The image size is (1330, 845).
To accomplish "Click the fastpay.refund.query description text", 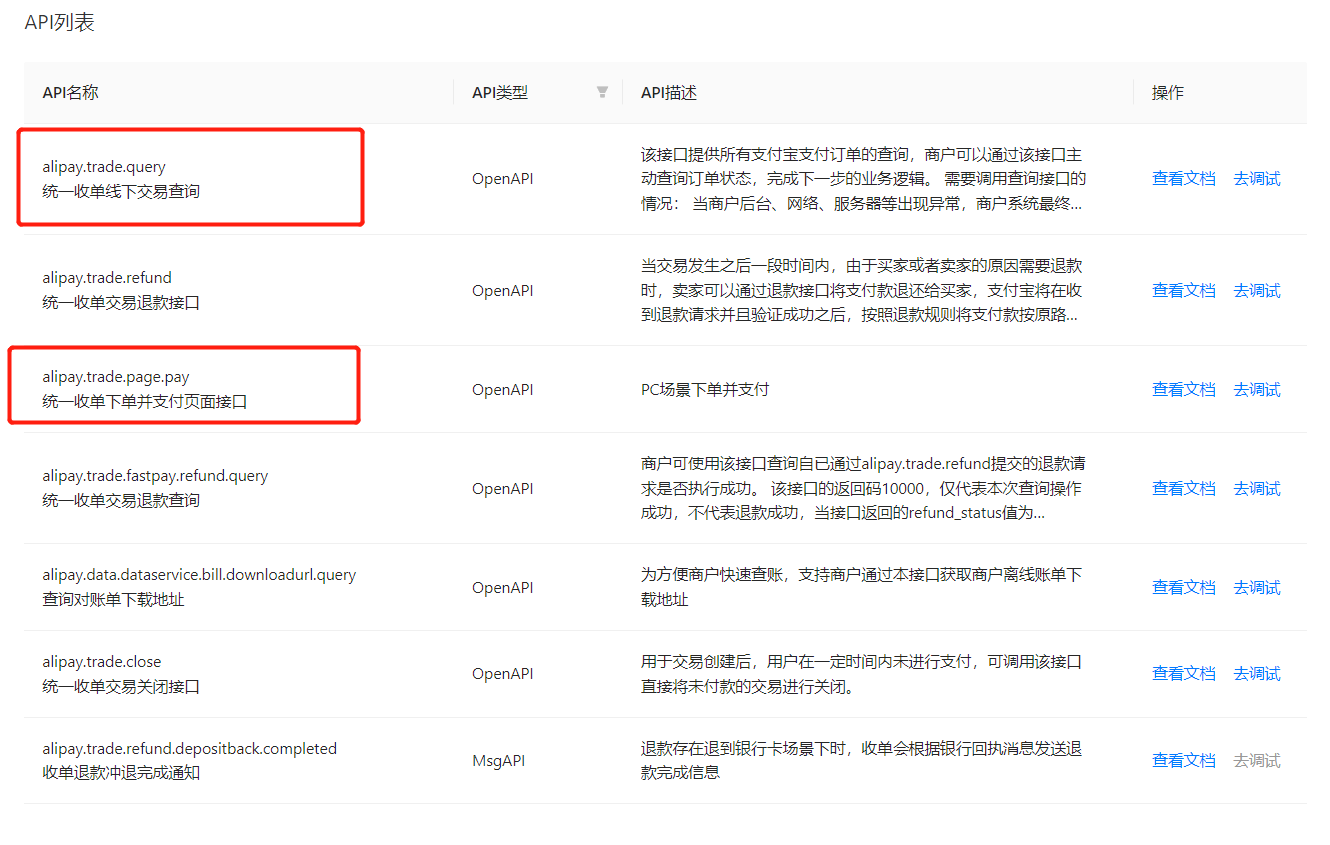I will point(864,489).
